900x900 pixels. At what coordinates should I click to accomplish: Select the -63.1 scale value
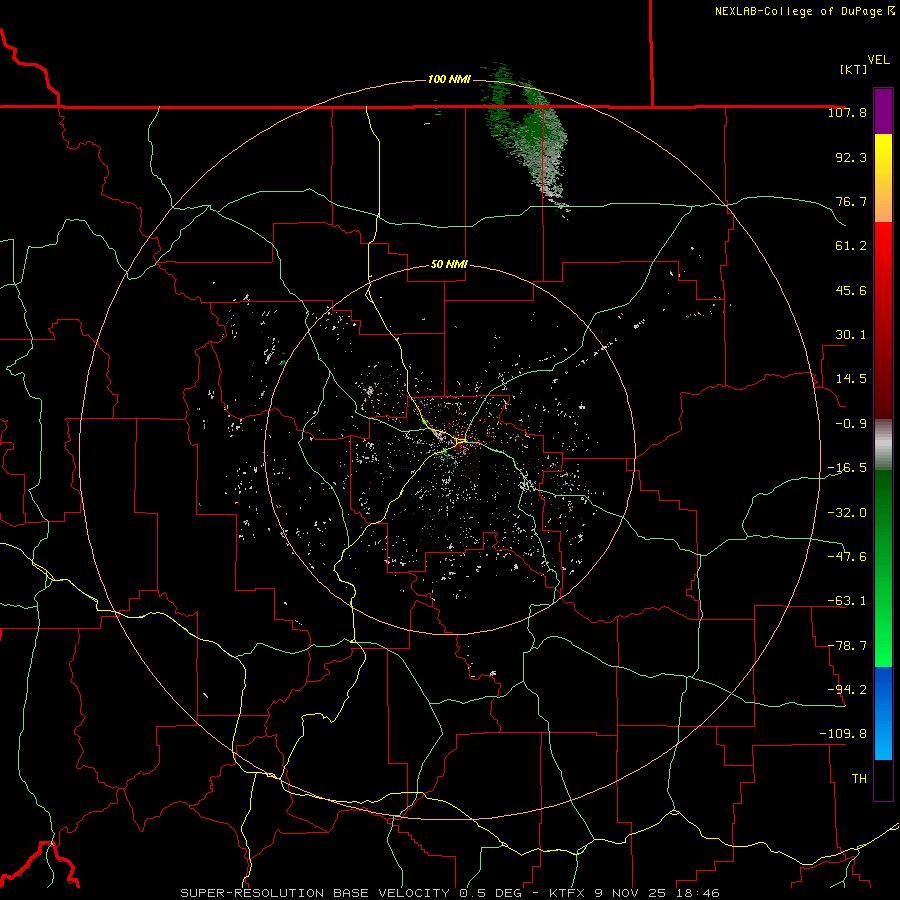(847, 601)
